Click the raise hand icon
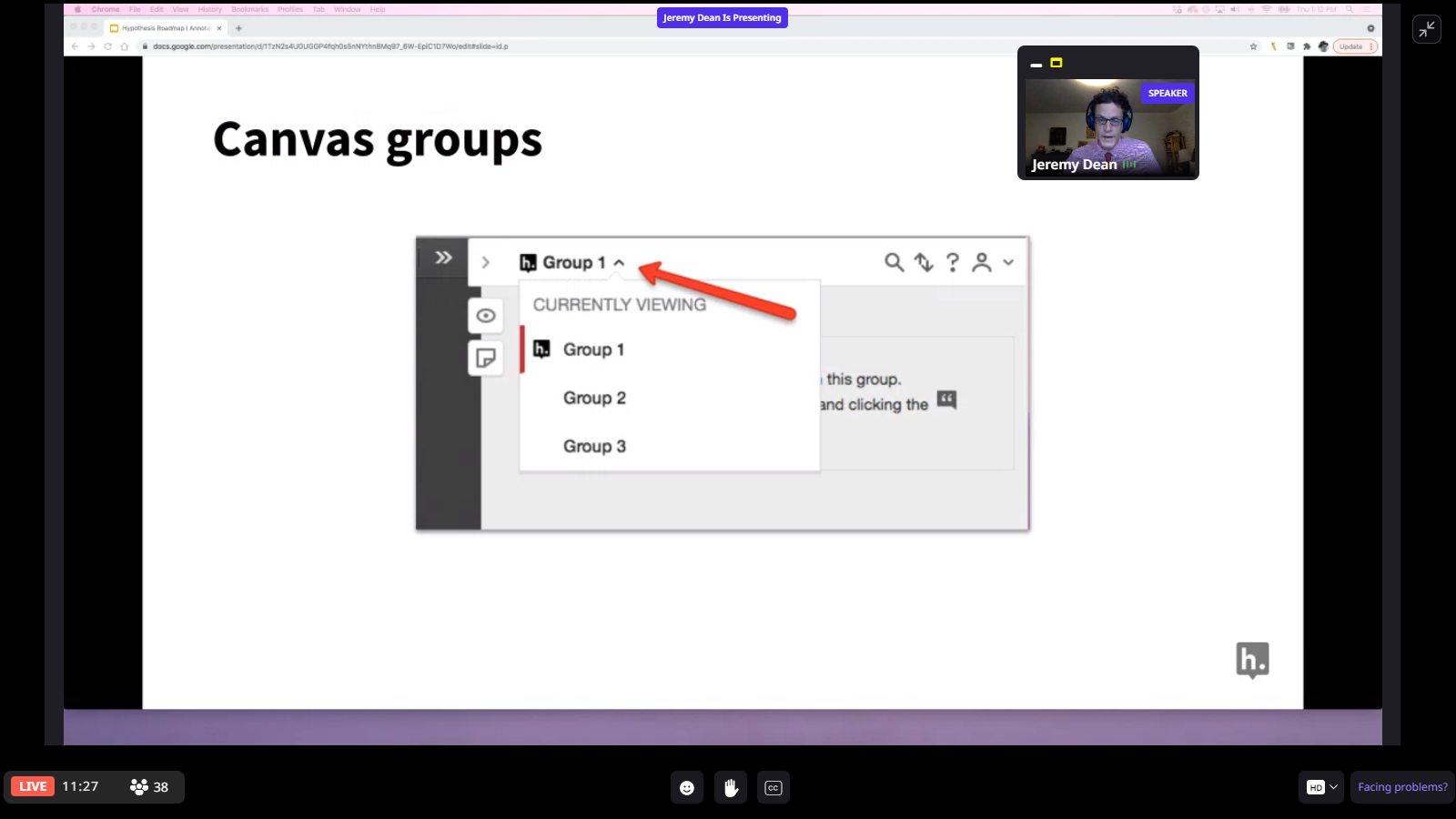Viewport: 1456px width, 819px height. tap(731, 788)
